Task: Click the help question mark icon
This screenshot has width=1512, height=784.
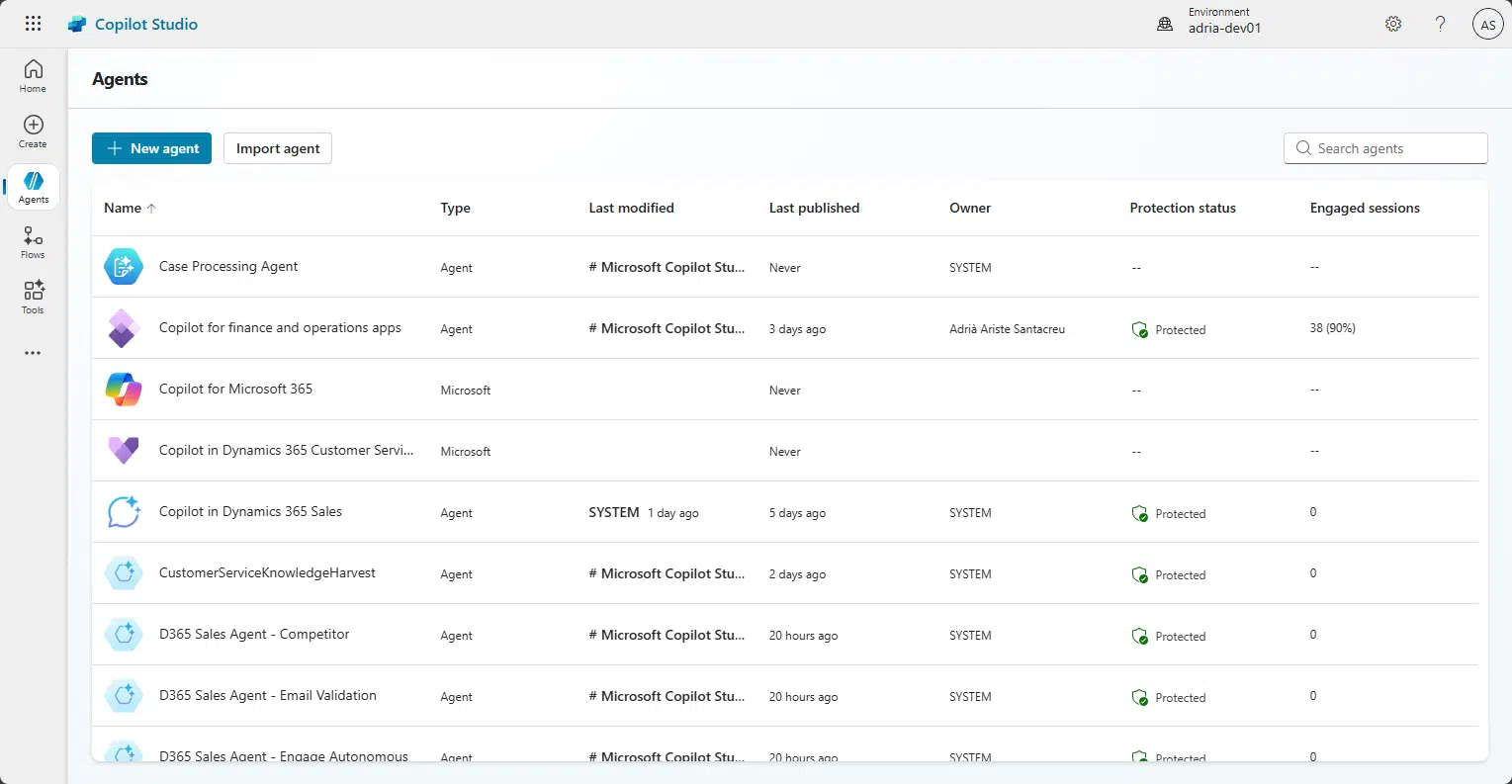Action: [1441, 24]
